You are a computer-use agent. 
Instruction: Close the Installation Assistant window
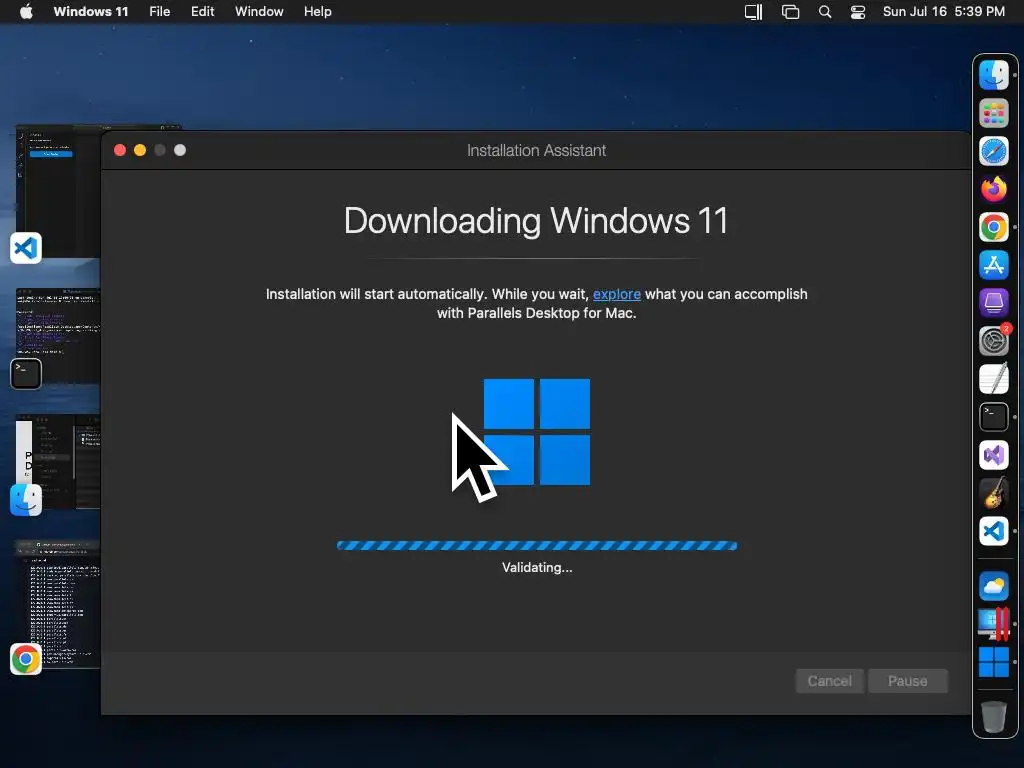coord(120,150)
